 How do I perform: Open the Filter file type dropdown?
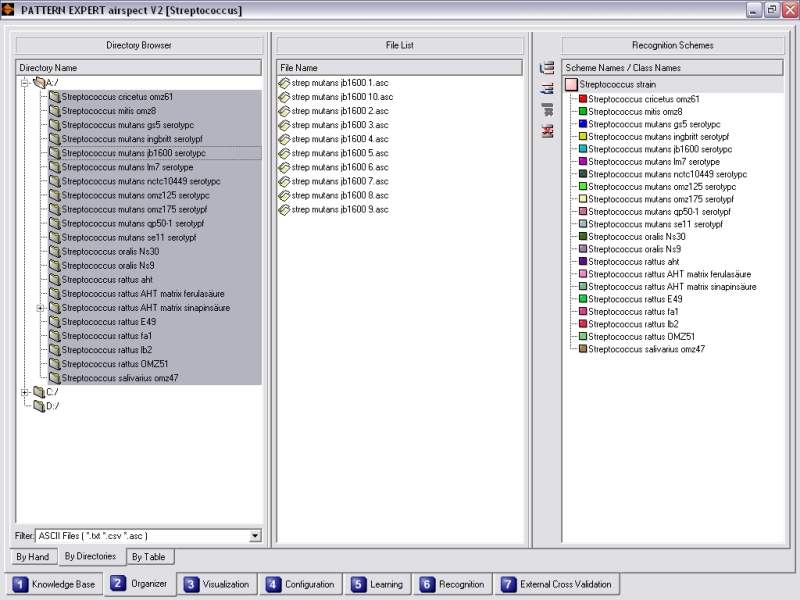255,536
